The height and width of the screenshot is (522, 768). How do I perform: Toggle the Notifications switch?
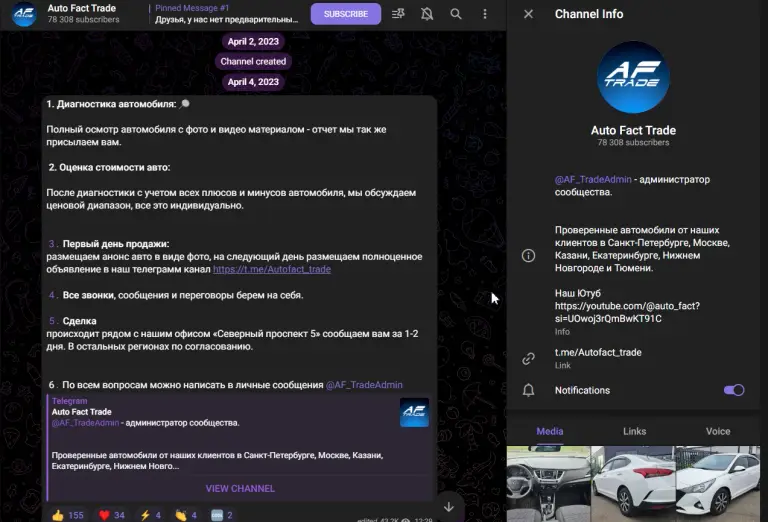(734, 390)
